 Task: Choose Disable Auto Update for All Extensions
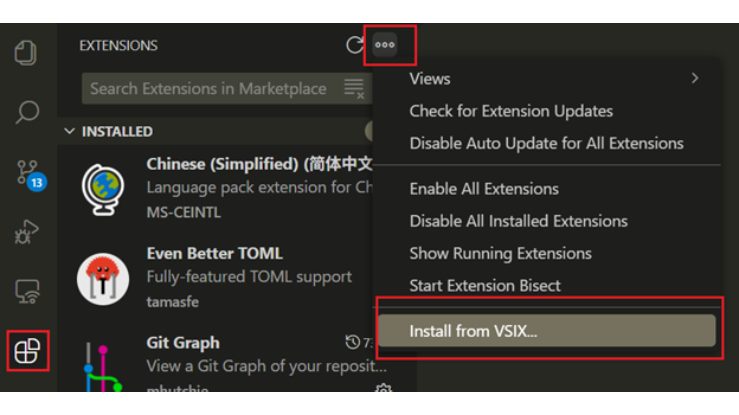pos(546,143)
